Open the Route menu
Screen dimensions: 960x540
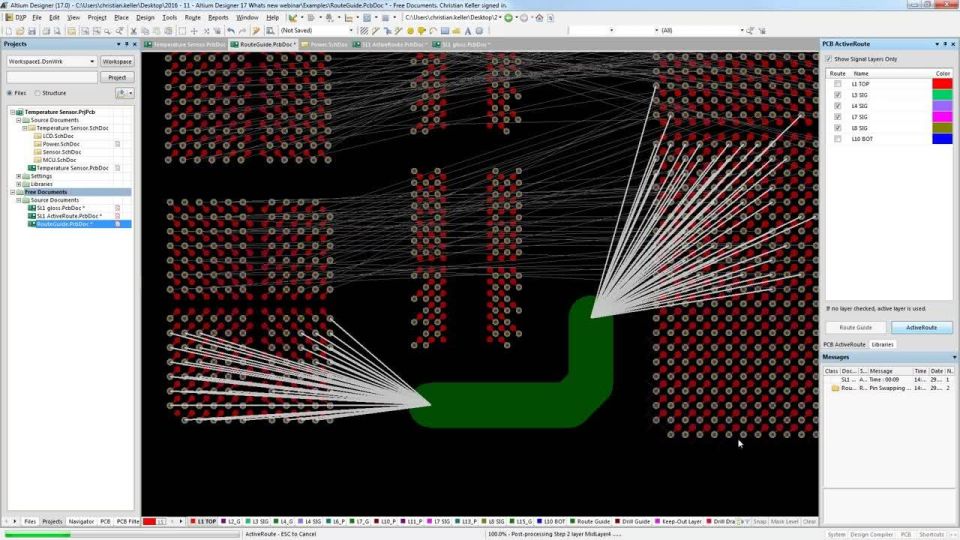[x=192, y=18]
